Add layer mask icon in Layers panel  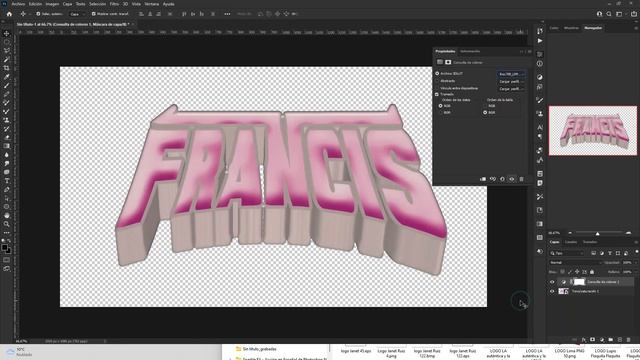coord(593,340)
